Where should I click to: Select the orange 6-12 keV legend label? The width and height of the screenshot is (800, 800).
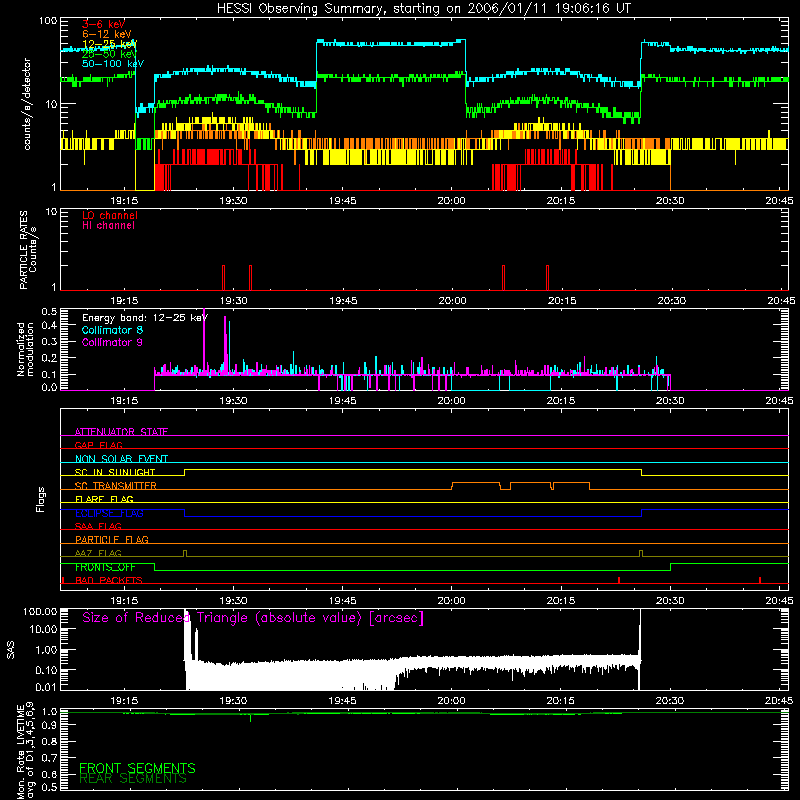[107, 34]
